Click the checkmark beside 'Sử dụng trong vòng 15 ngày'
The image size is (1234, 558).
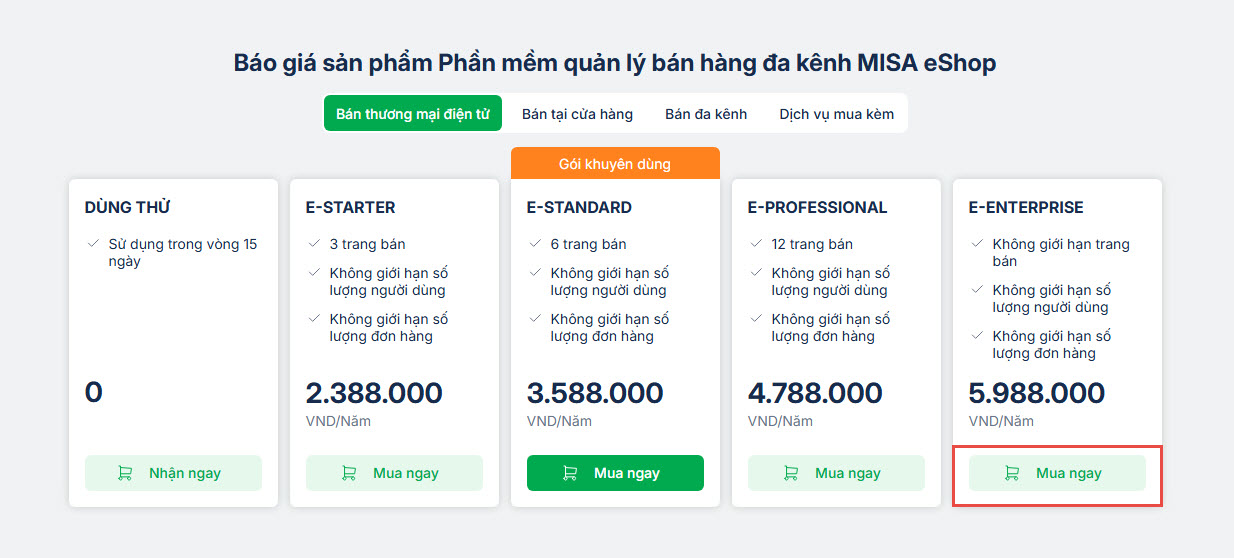pyautogui.click(x=93, y=243)
